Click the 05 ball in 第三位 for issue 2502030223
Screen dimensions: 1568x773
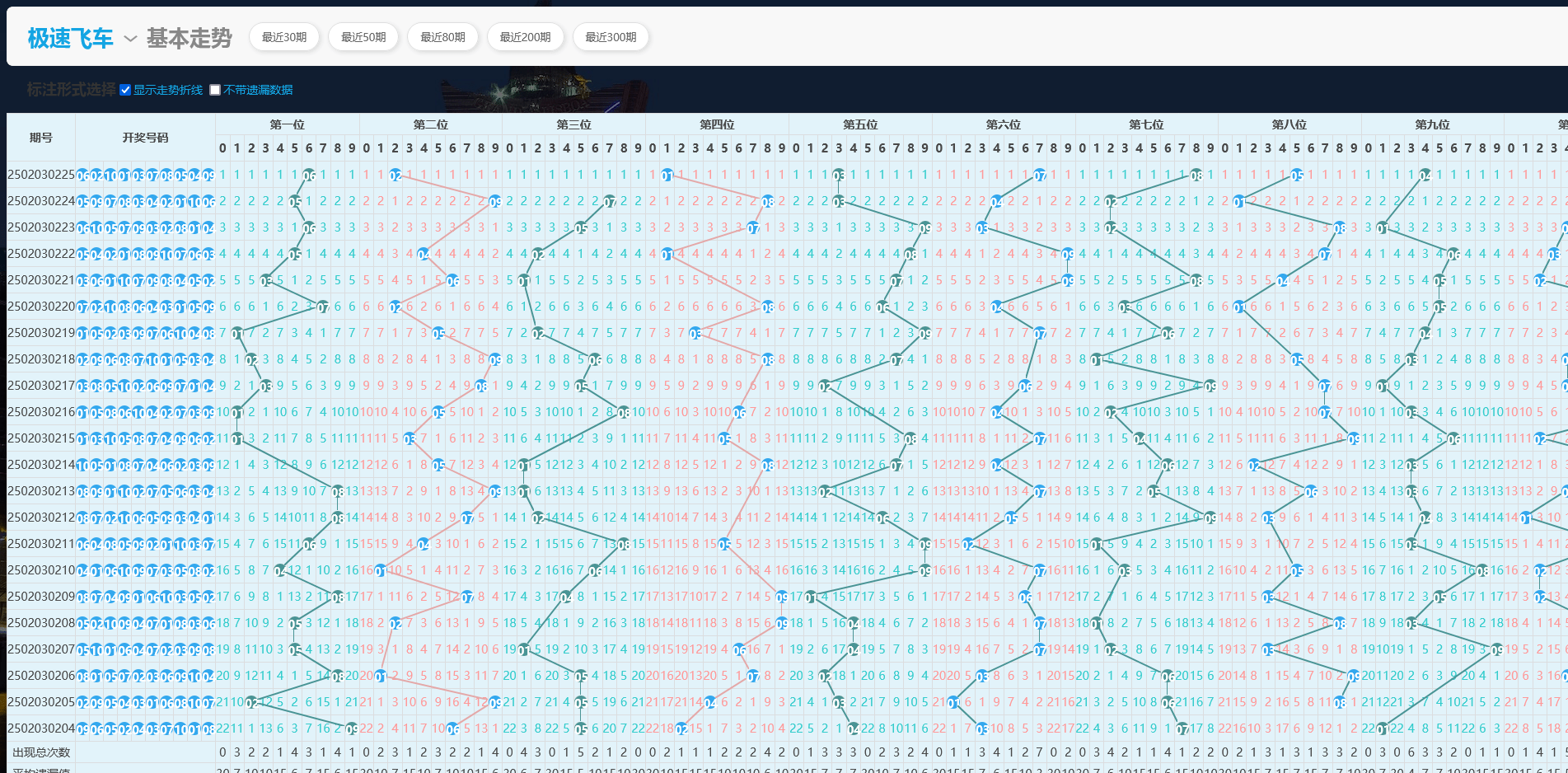tap(581, 227)
